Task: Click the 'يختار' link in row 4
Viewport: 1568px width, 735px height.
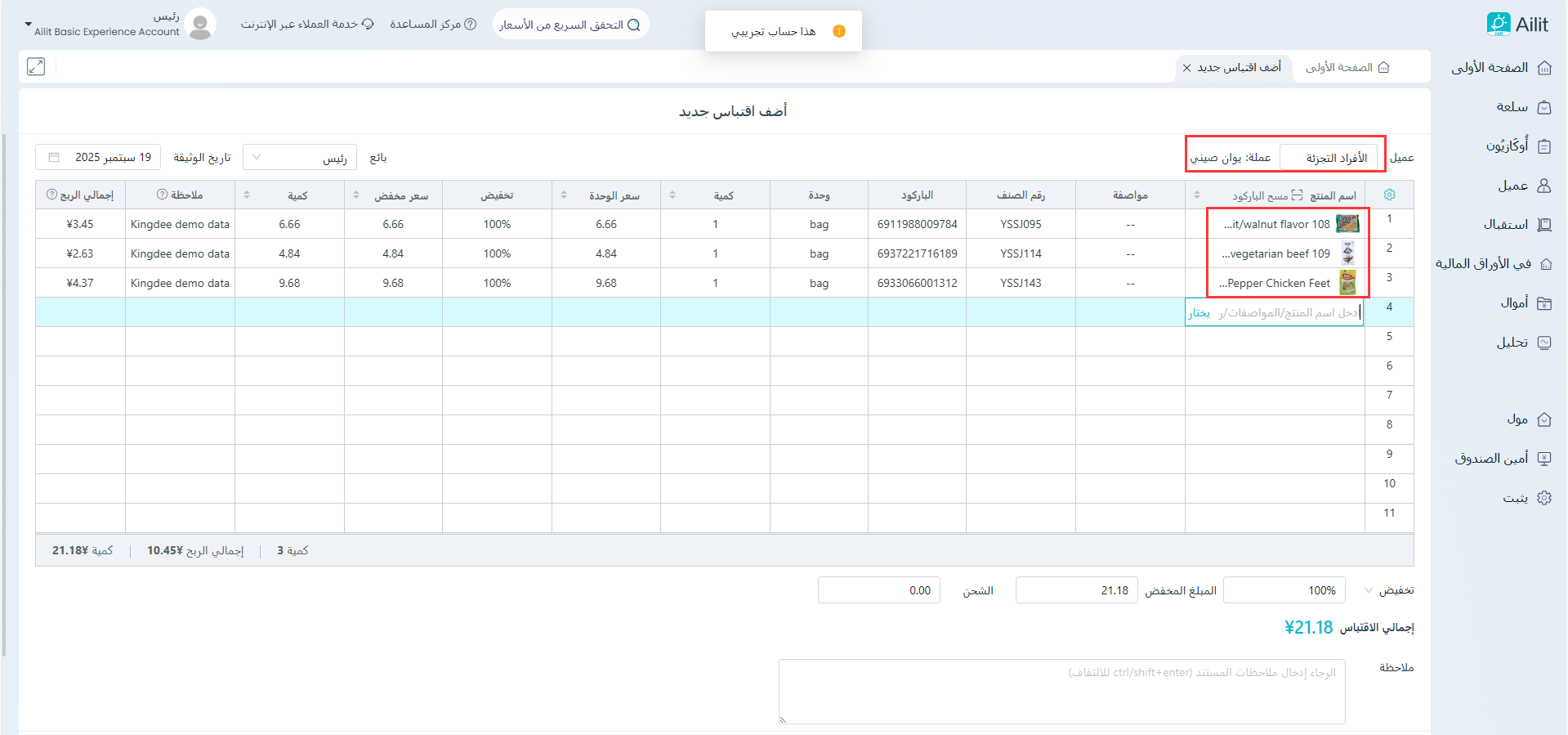Action: coord(1199,313)
